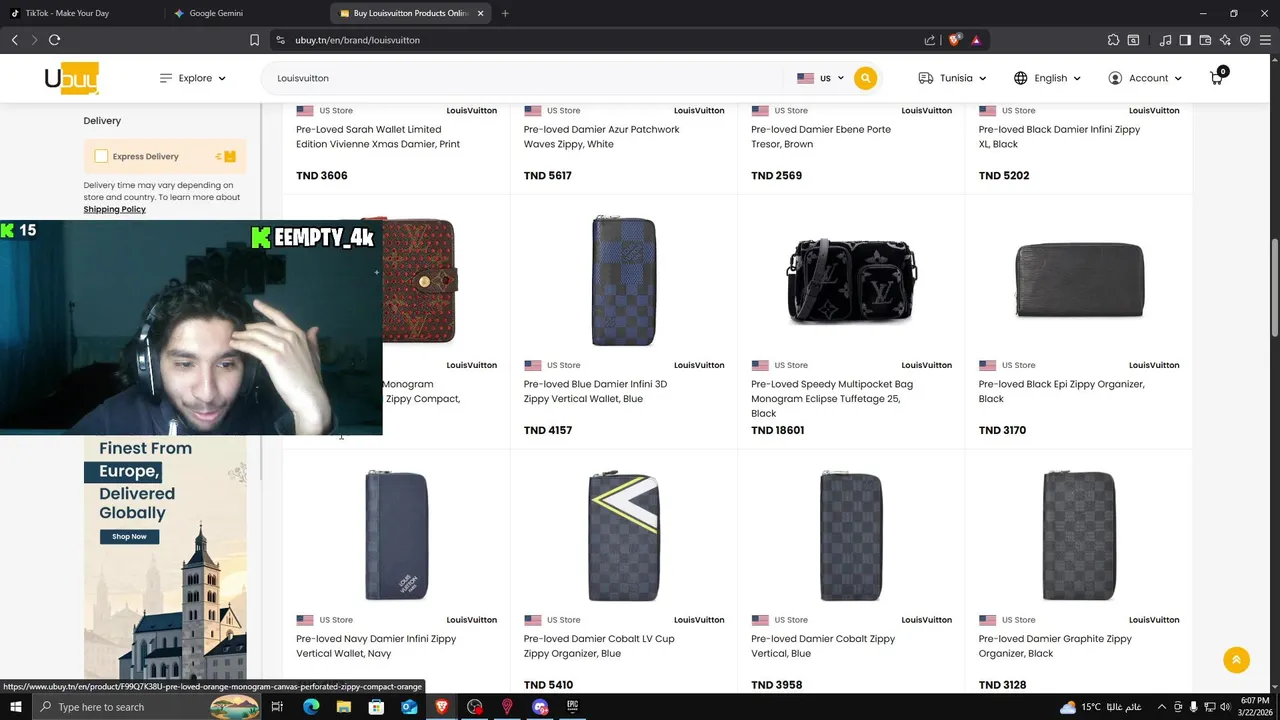Click the scroll-to-top arrow button
This screenshot has height=720, width=1280.
1236,660
